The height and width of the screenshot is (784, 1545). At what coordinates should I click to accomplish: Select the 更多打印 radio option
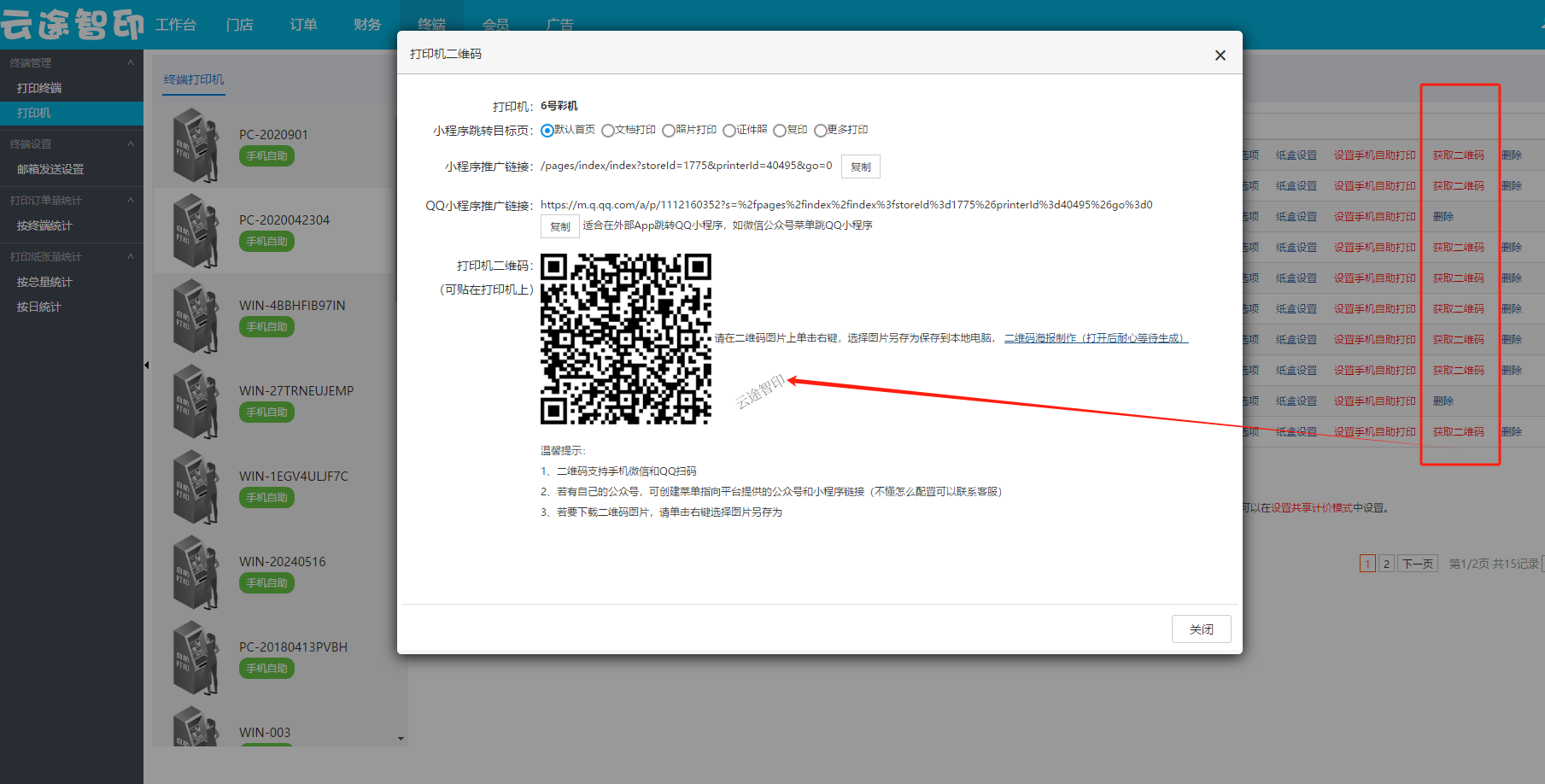click(820, 131)
